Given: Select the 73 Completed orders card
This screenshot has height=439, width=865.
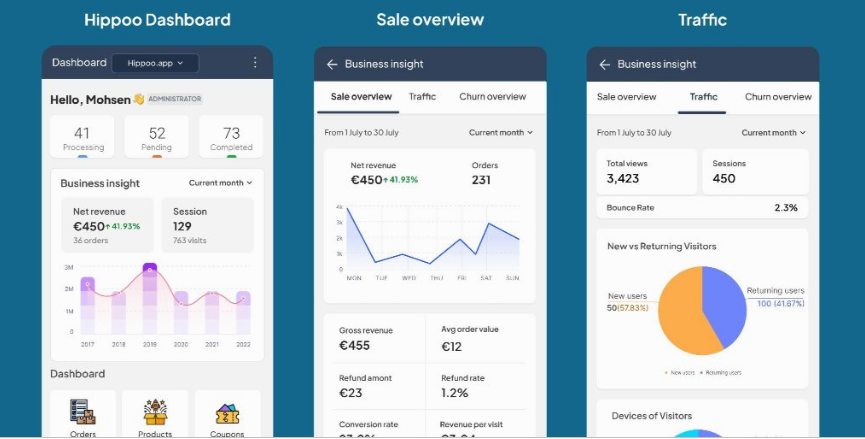Looking at the screenshot, I should (231, 136).
